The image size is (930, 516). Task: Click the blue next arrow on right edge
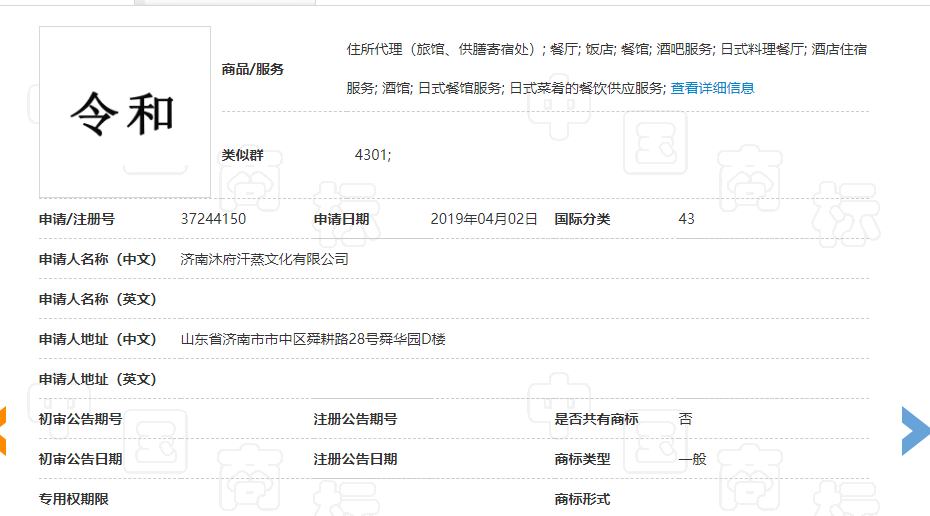tap(915, 431)
